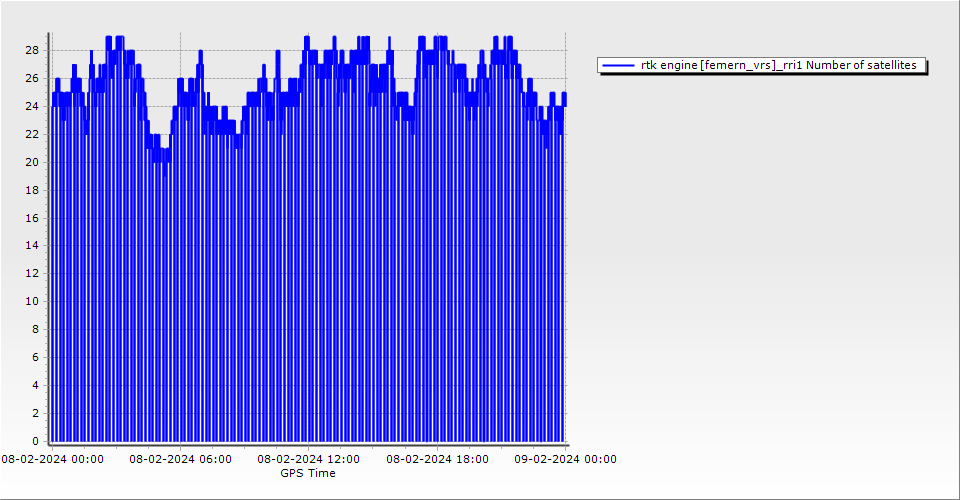Click the 08-02-2024 12:00 time axis label
960x500 pixels.
(309, 459)
